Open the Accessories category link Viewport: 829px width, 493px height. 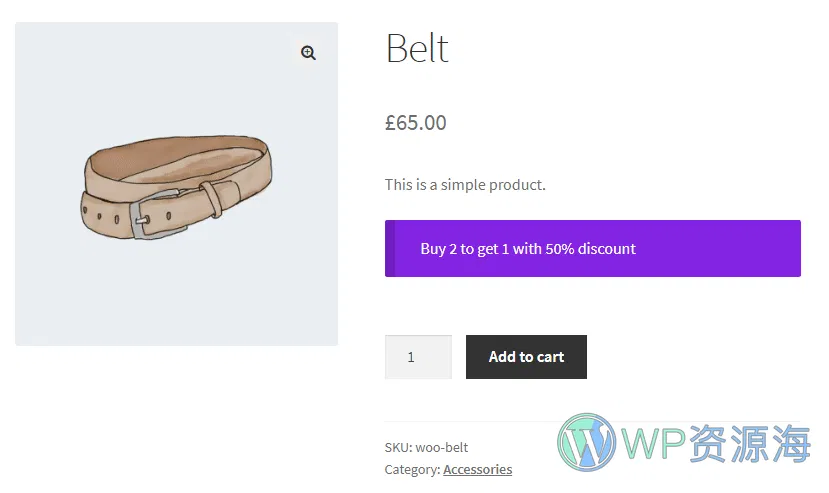[x=477, y=469]
